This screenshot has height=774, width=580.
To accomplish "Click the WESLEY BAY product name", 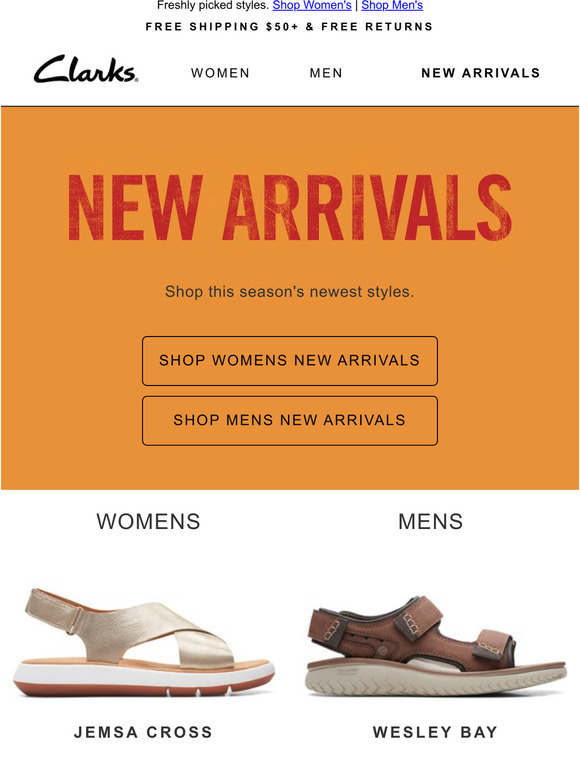I will (x=435, y=732).
